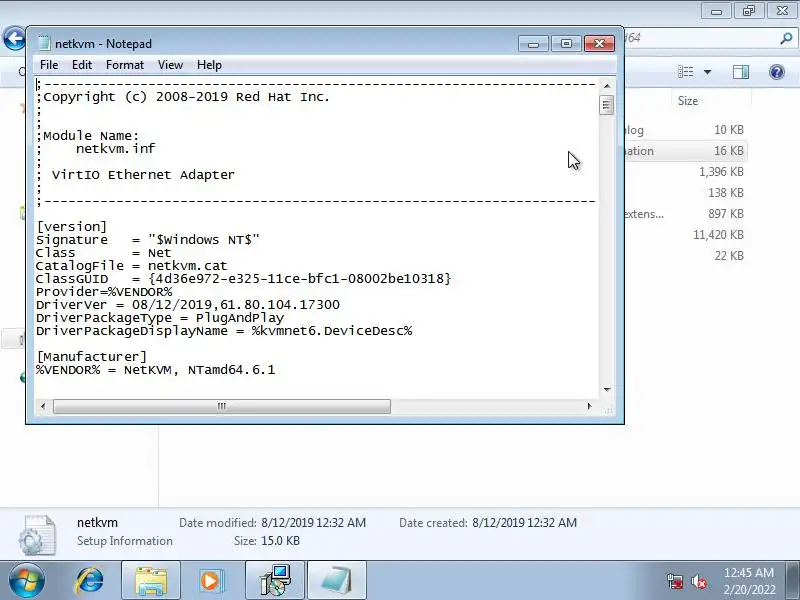Click the DriverVer line in Notepad

188,305
